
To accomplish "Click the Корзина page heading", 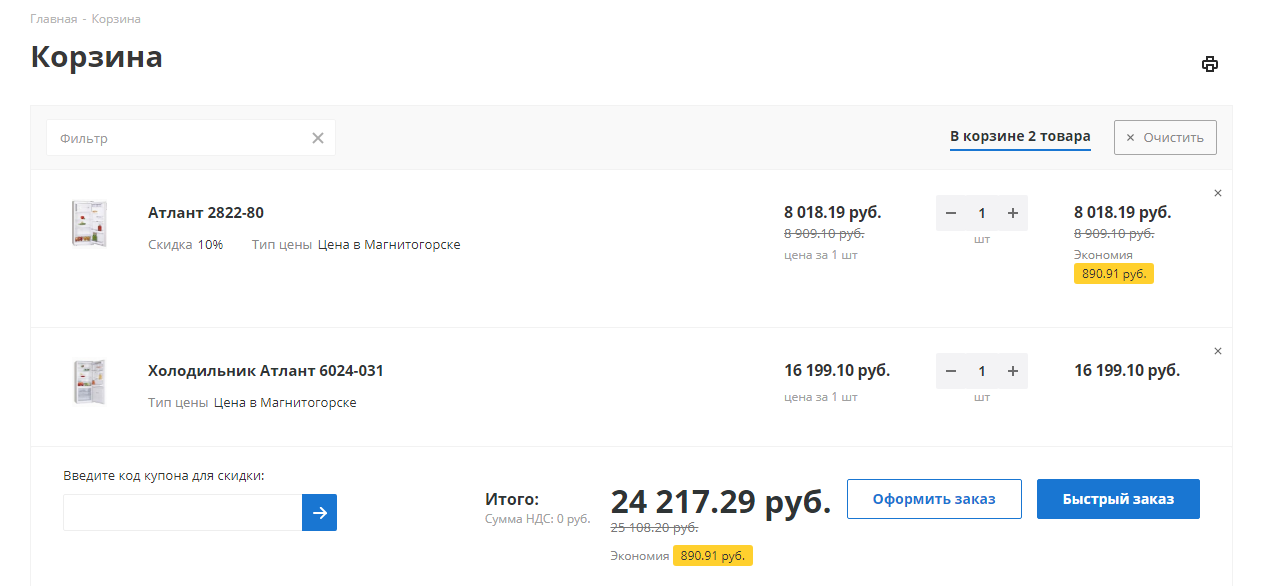I will point(97,56).
